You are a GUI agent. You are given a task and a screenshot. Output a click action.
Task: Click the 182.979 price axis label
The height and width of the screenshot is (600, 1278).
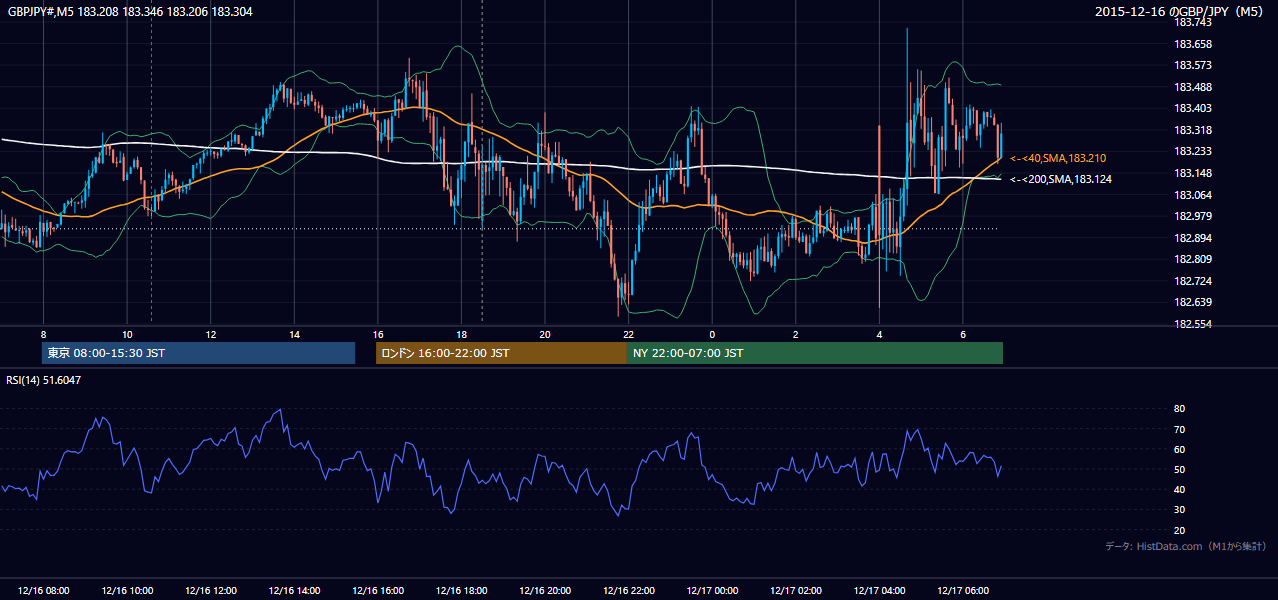coord(1192,216)
